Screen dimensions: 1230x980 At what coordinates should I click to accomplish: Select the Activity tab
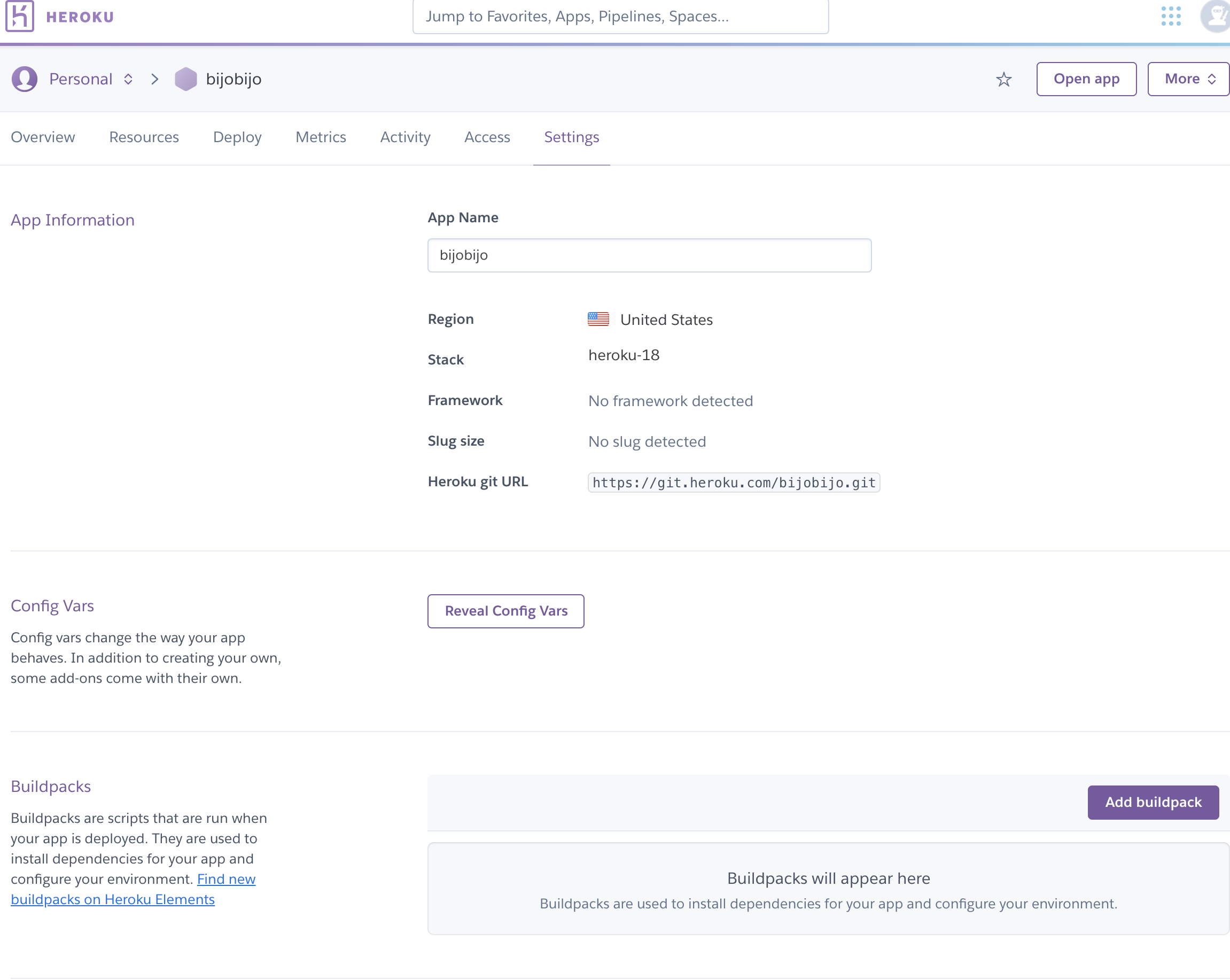(x=406, y=137)
